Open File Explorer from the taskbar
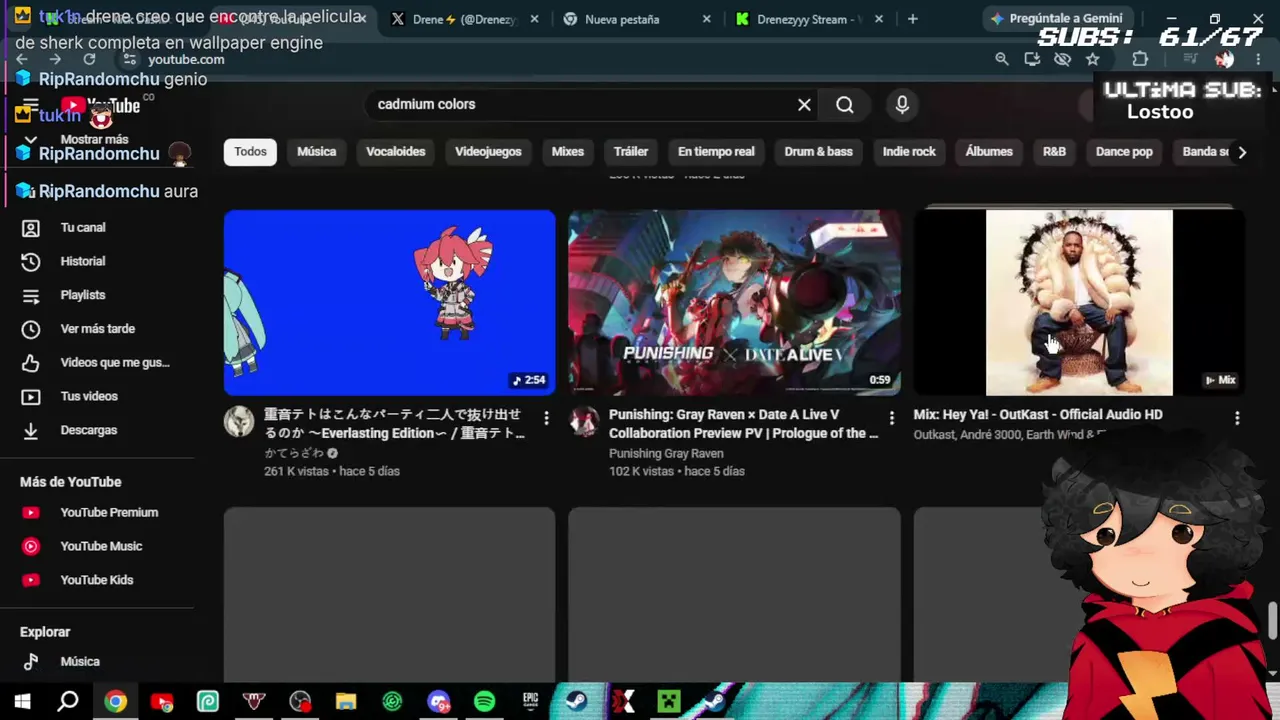Image resolution: width=1280 pixels, height=720 pixels. click(346, 702)
